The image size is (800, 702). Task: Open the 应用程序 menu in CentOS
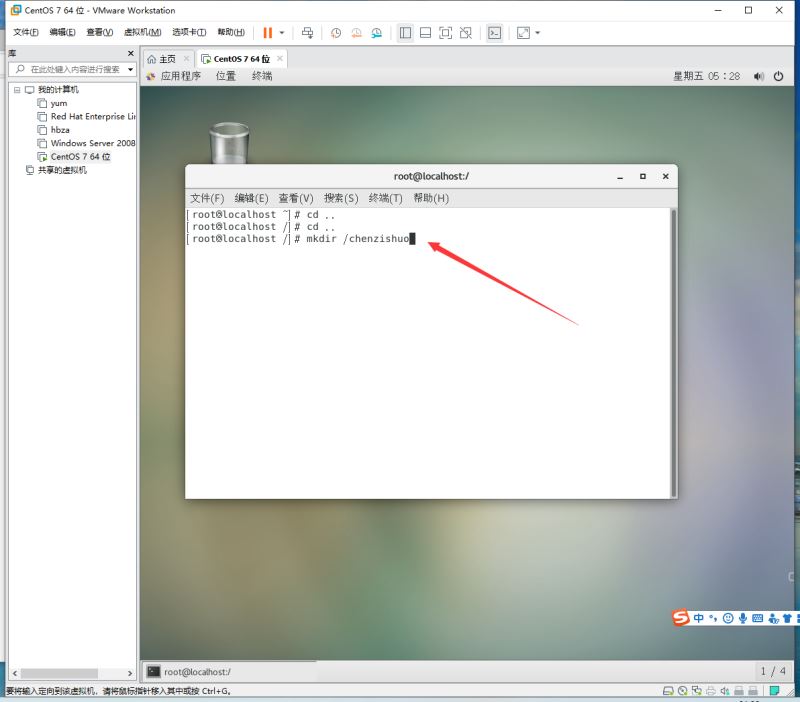180,76
